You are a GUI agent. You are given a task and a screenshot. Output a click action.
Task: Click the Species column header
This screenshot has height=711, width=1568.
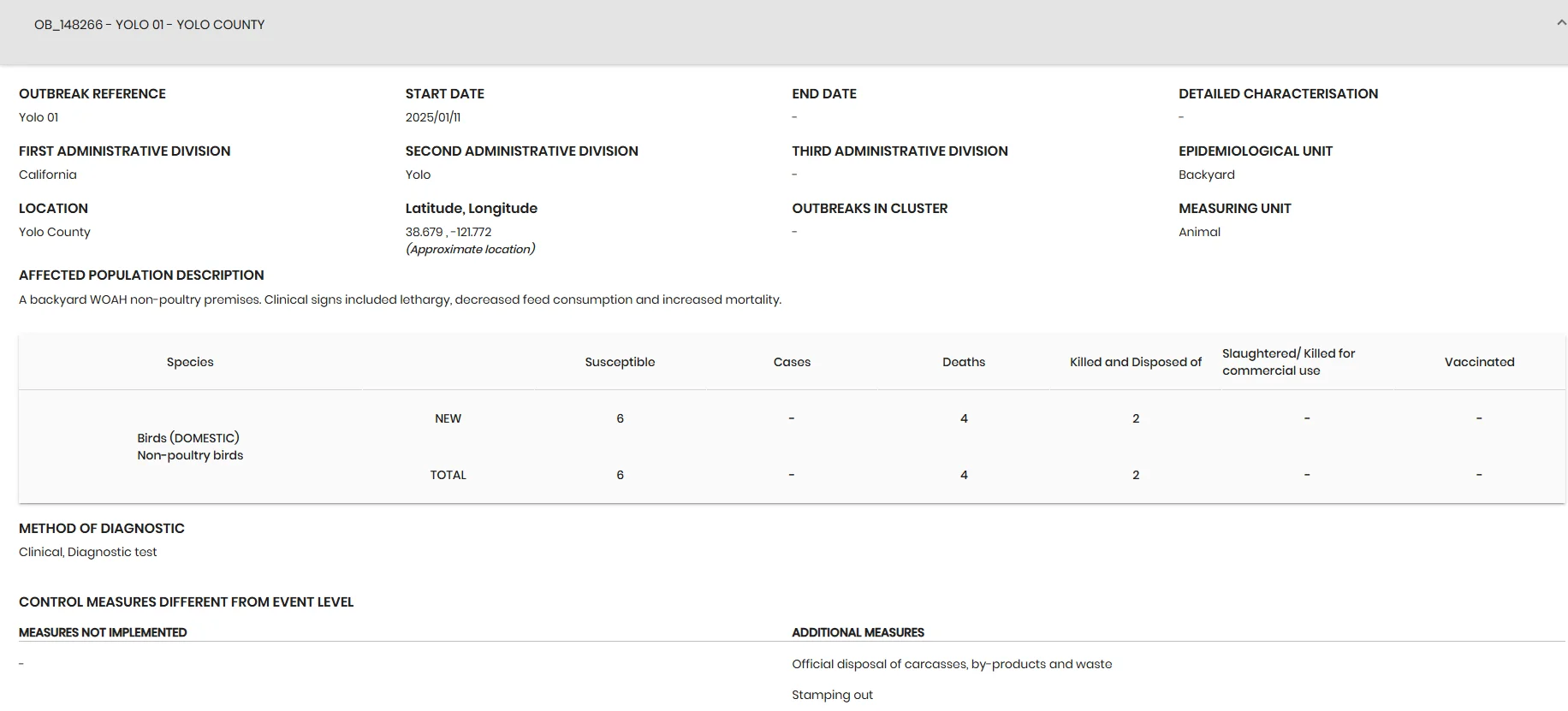[190, 362]
